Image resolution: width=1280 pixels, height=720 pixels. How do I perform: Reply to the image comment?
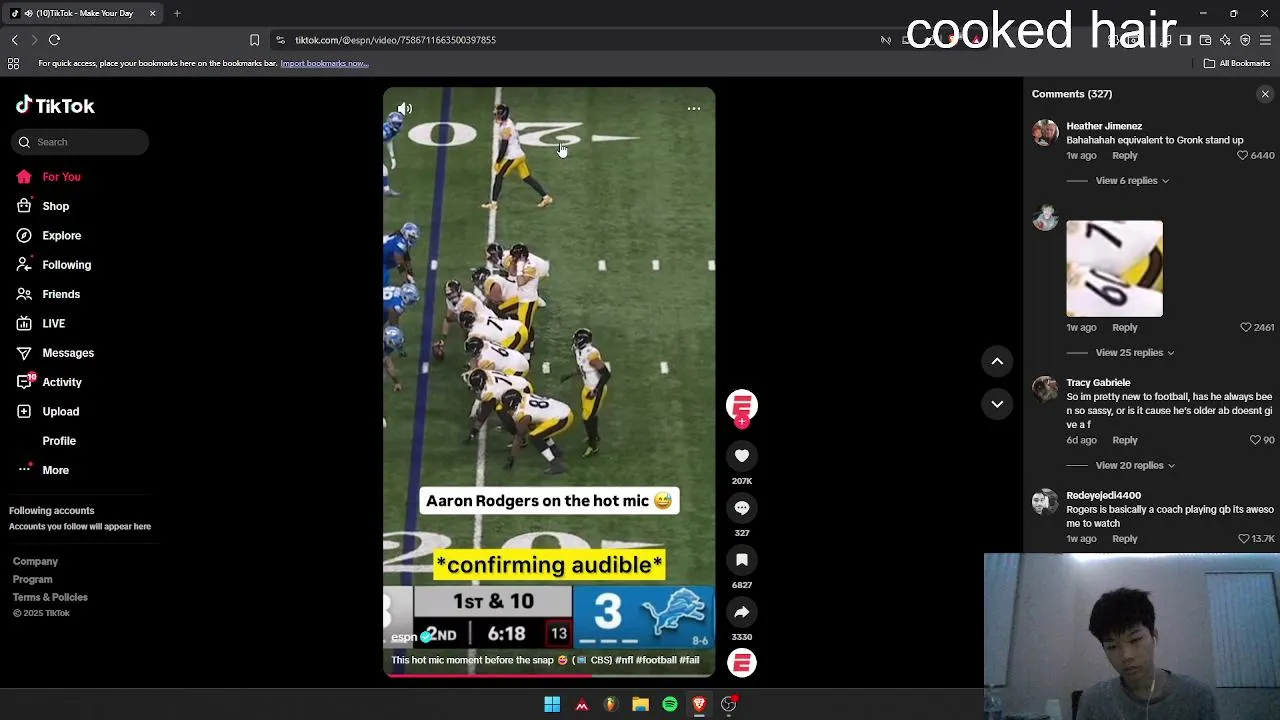coord(1125,328)
